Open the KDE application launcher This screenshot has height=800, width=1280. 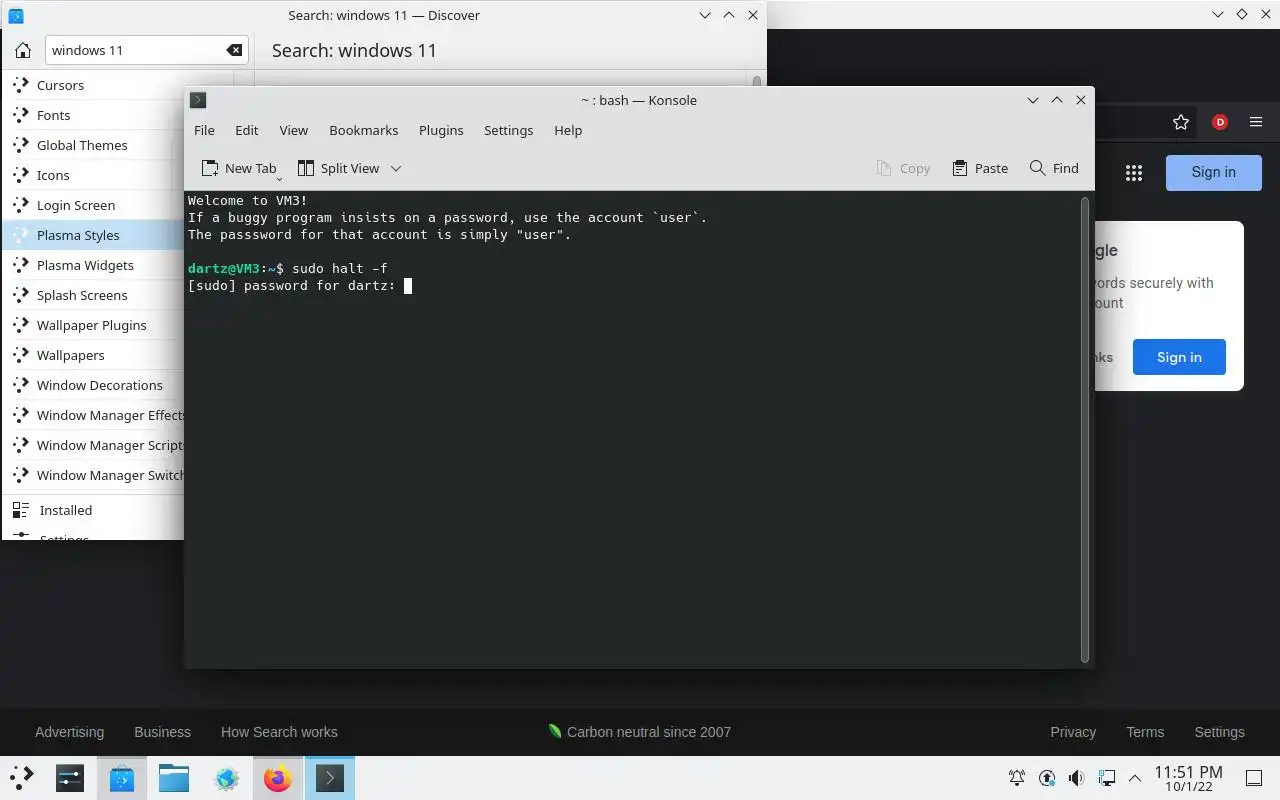(21, 778)
